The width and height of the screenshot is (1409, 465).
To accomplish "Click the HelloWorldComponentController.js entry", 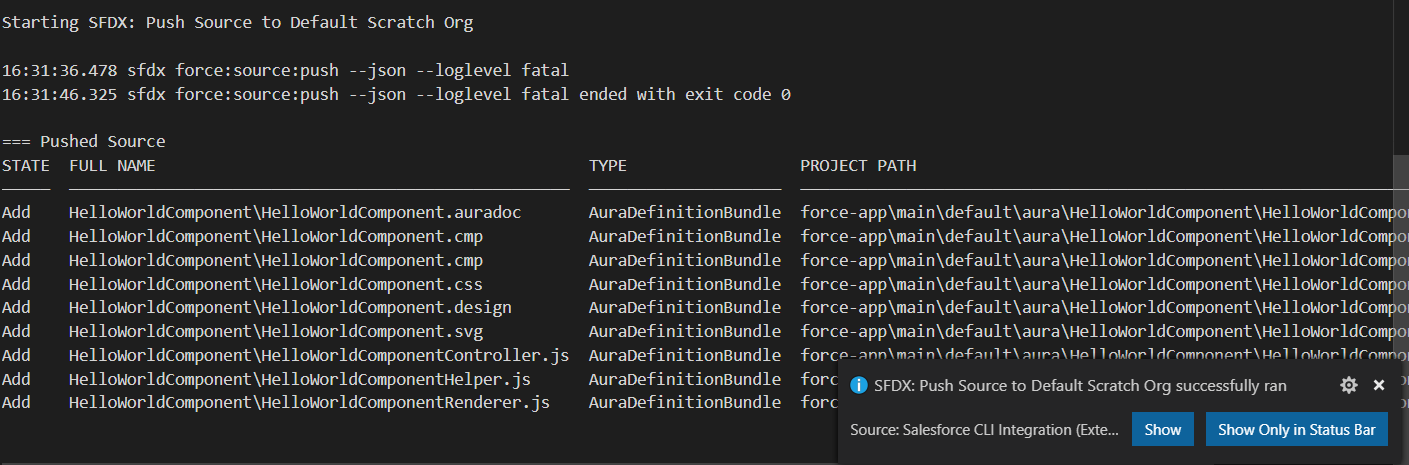I will point(319,355).
